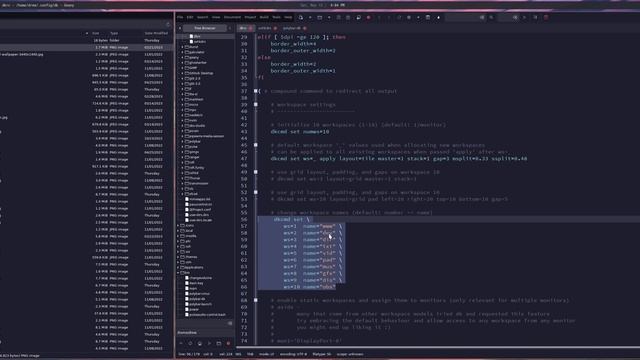Expand the polybar folder in tree
Viewport: 640px width, 360px height.
(182, 141)
